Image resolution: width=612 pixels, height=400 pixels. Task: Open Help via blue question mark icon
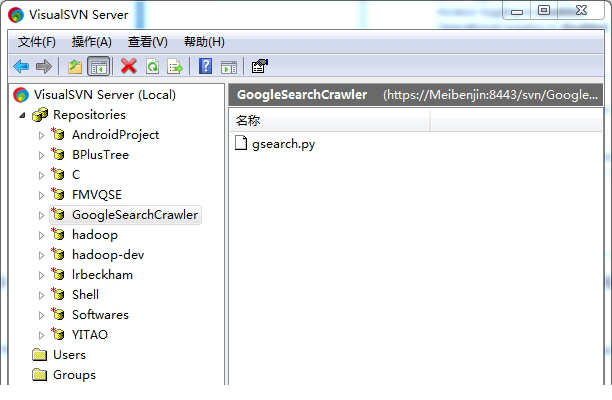tap(205, 66)
